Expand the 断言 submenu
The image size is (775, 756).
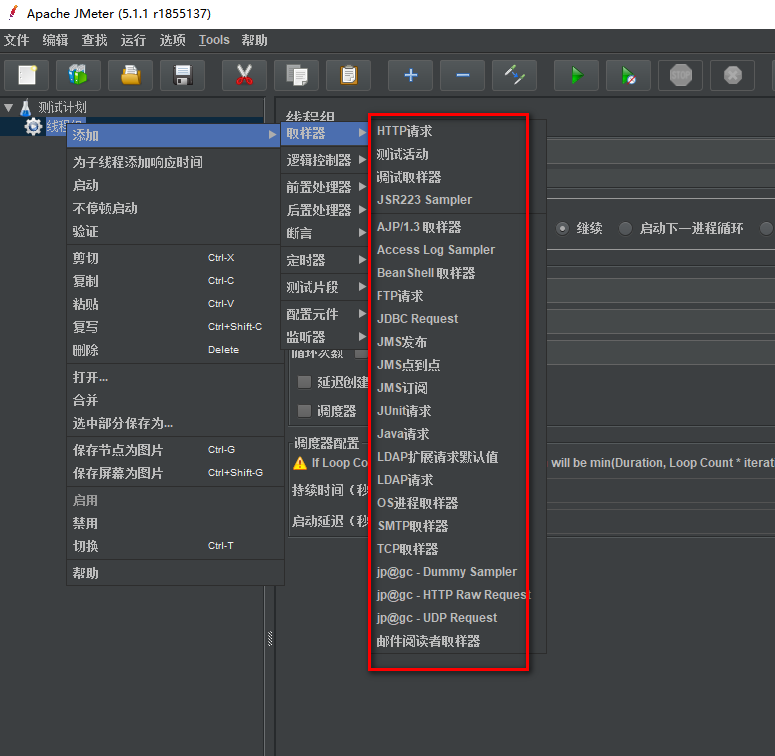point(324,233)
